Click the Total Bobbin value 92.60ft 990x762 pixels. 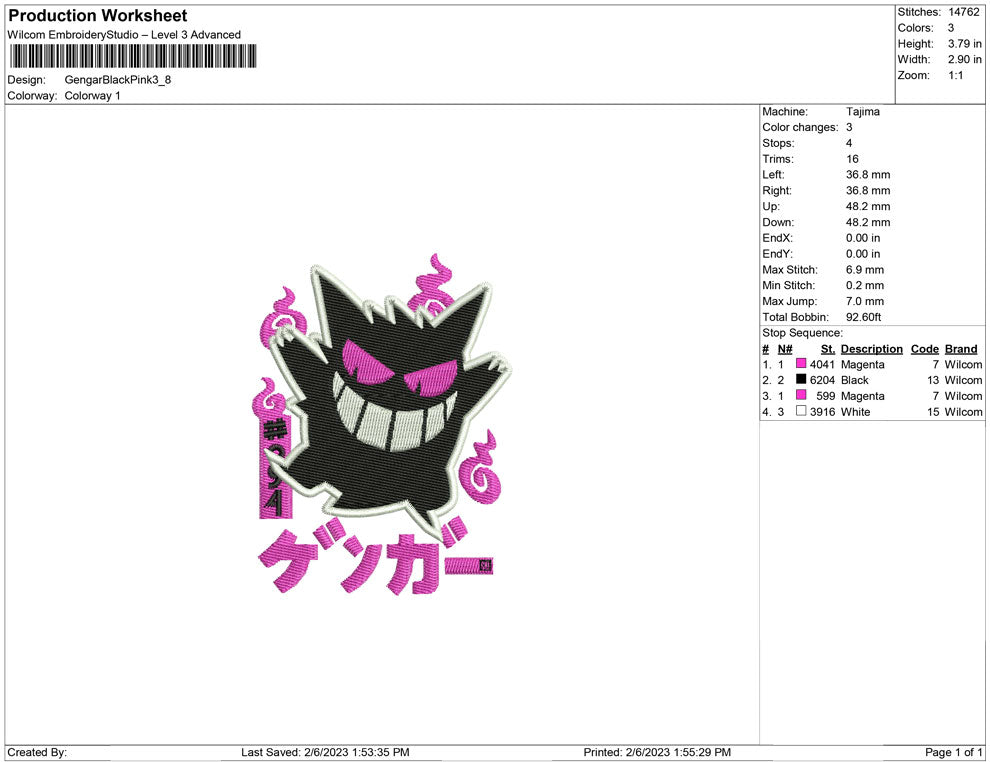864,317
